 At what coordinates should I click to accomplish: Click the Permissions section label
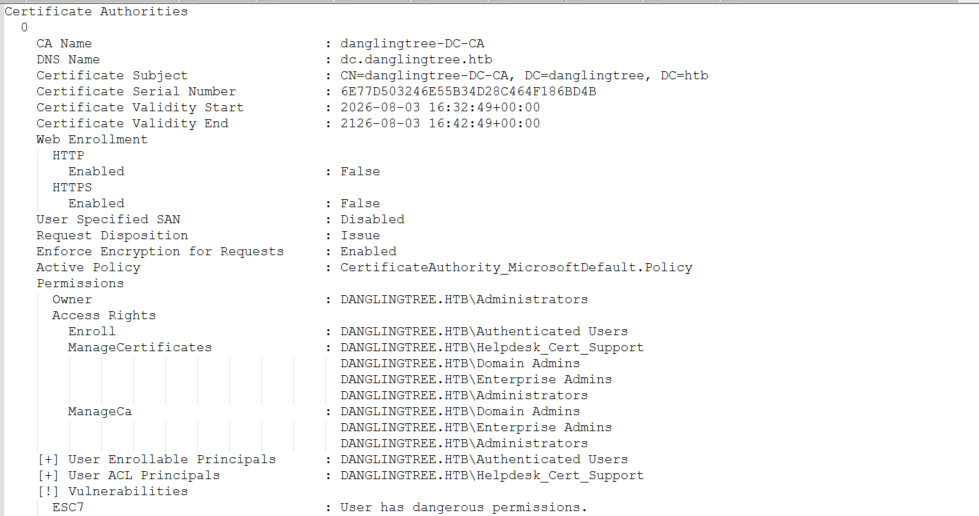[80, 284]
